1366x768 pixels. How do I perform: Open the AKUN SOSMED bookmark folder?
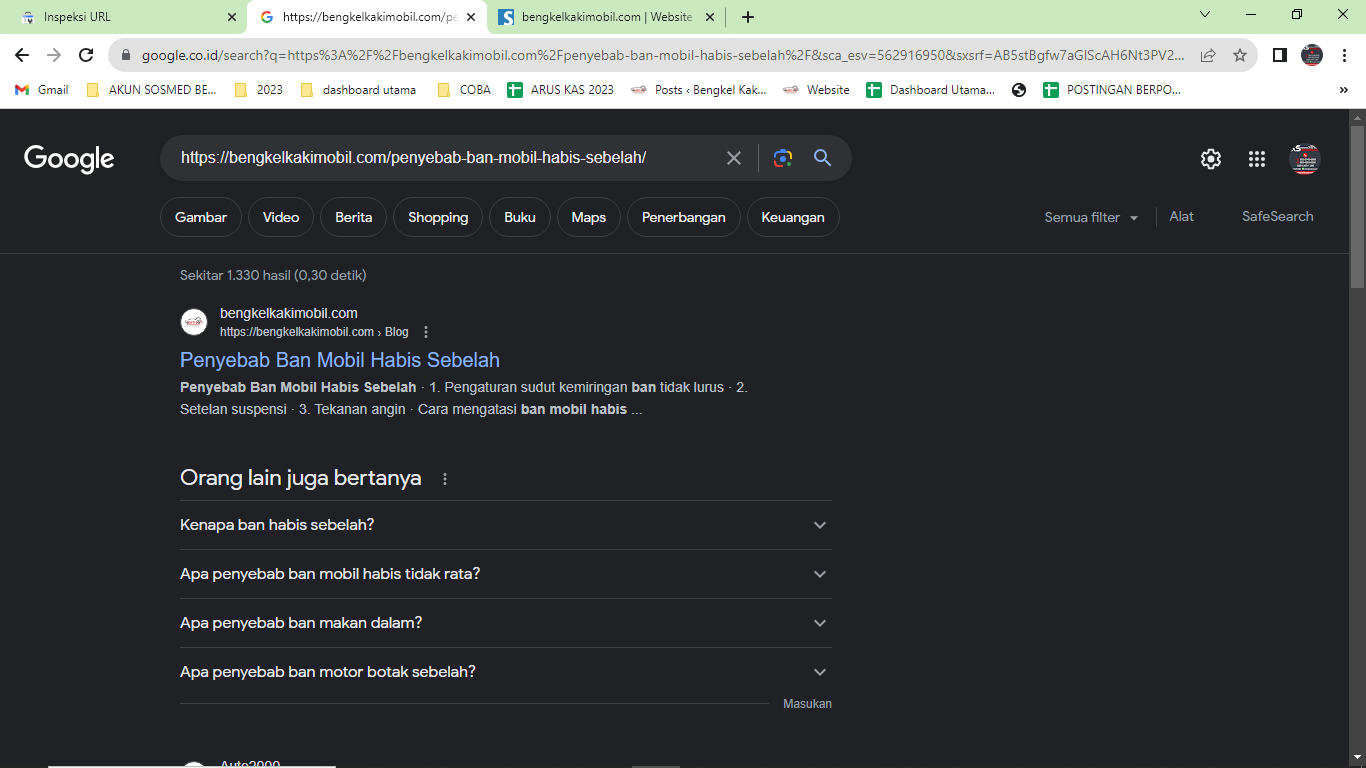[x=151, y=90]
